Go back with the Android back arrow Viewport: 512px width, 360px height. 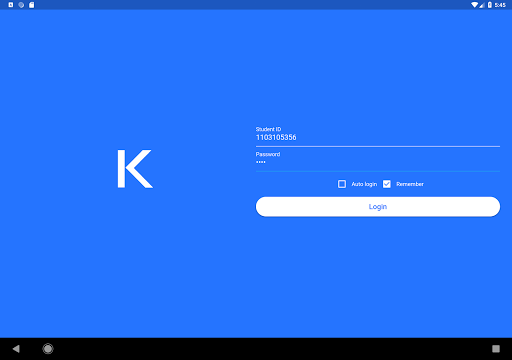click(x=16, y=349)
